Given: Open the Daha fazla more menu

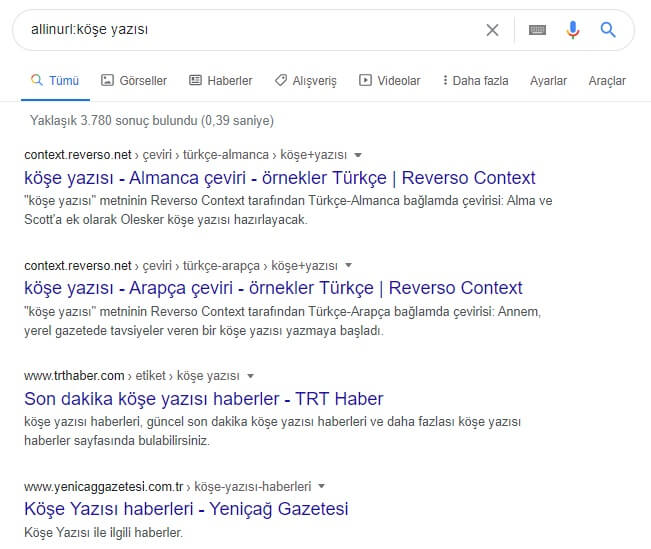Looking at the screenshot, I should click(473, 80).
